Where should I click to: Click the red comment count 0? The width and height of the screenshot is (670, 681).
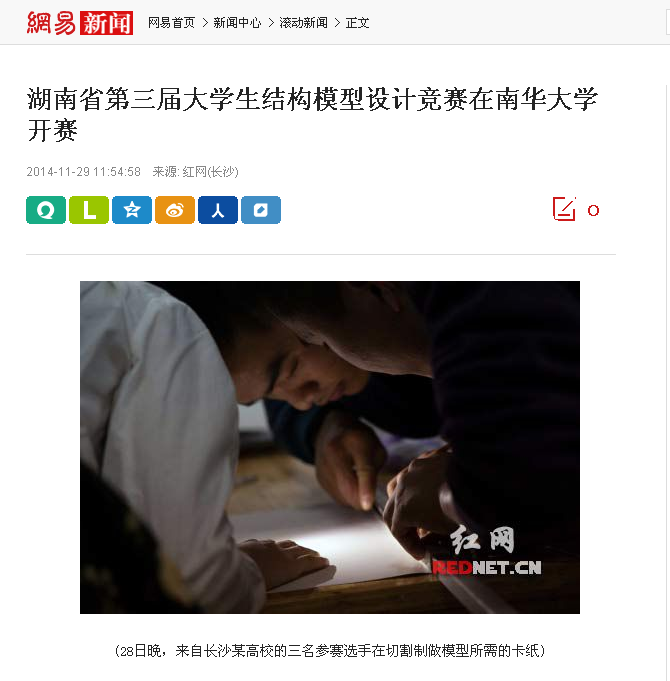[x=594, y=211]
